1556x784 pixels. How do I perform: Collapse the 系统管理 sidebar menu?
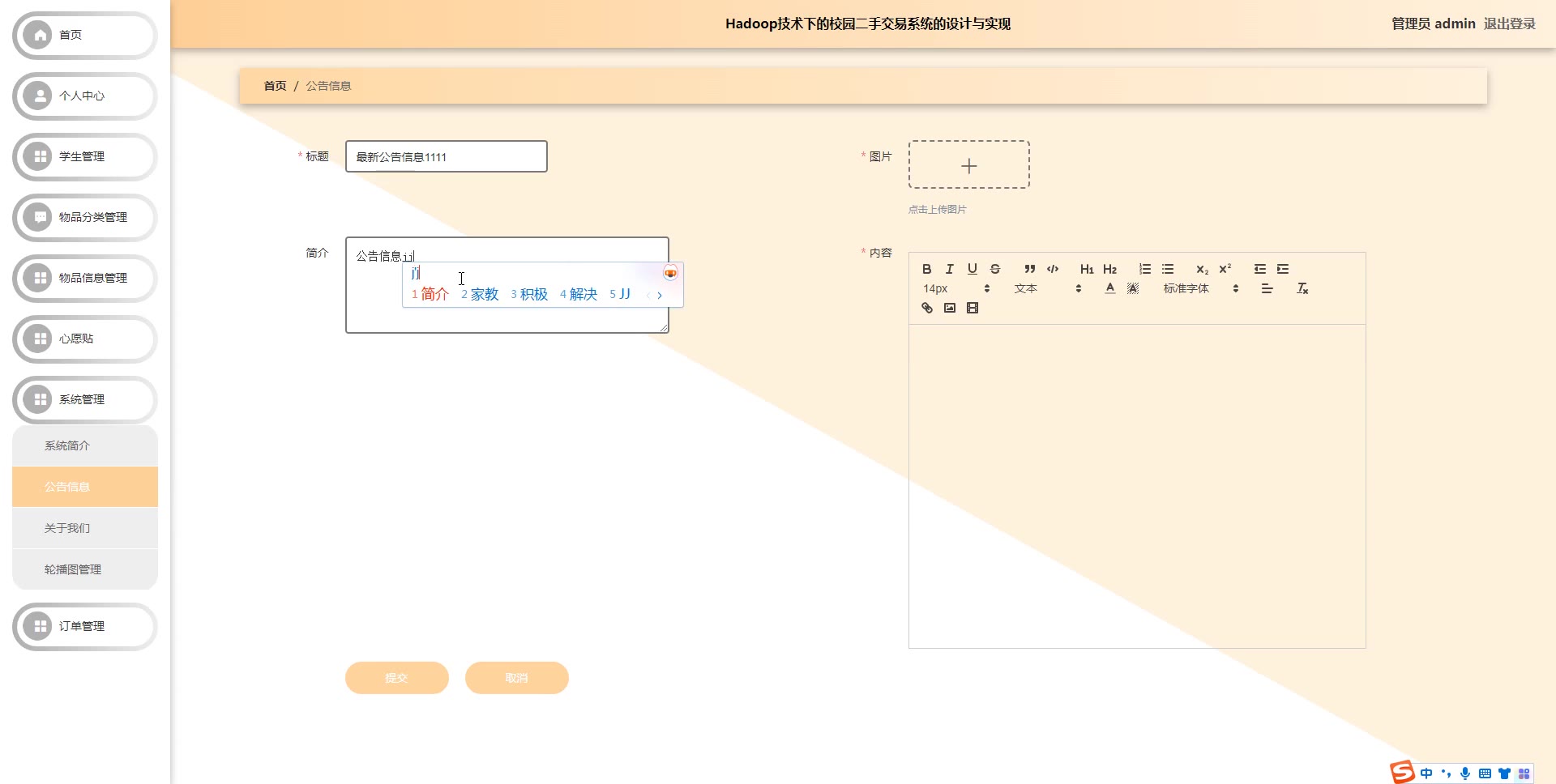[x=85, y=399]
